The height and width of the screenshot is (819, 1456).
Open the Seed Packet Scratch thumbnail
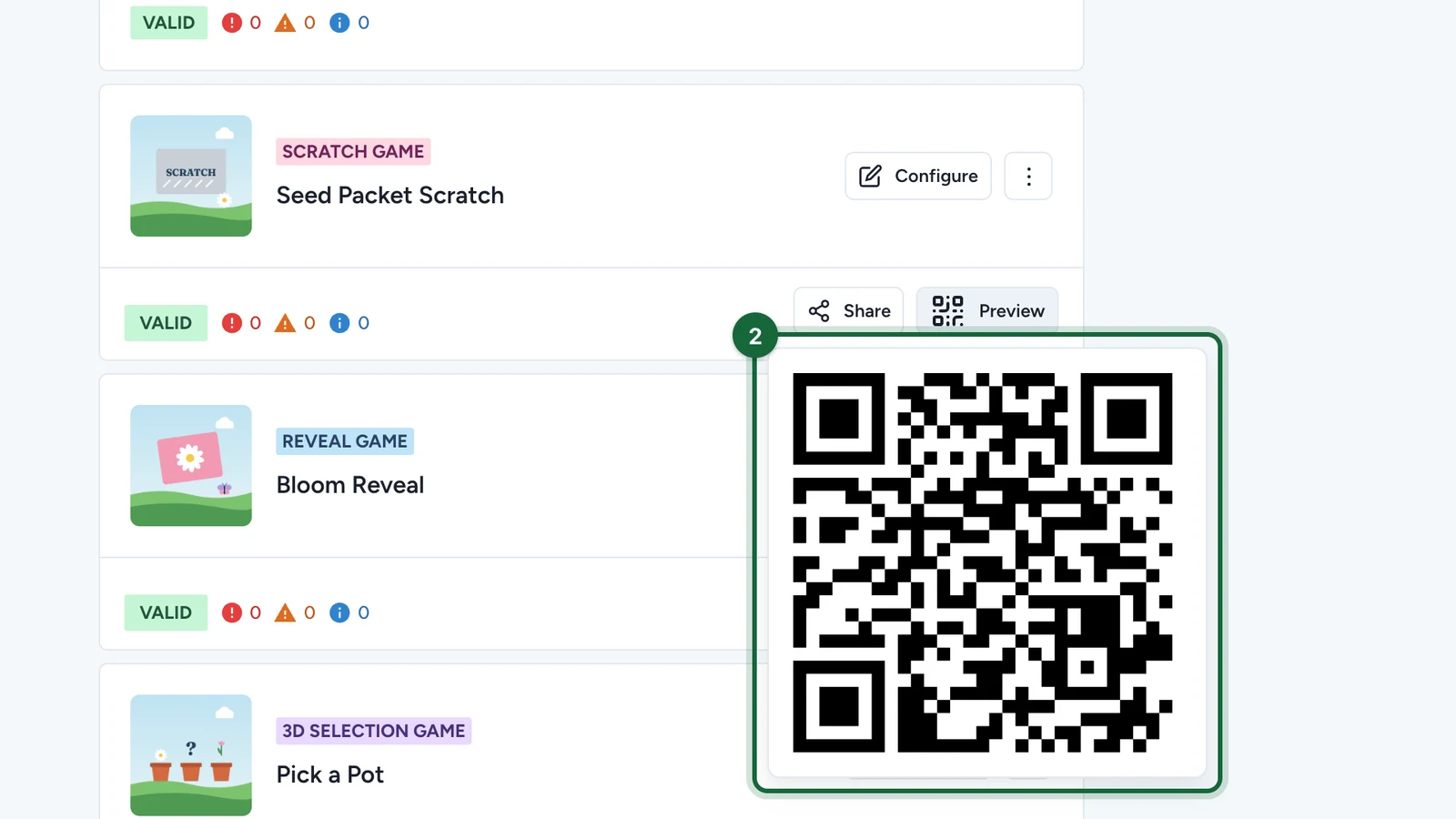191,176
